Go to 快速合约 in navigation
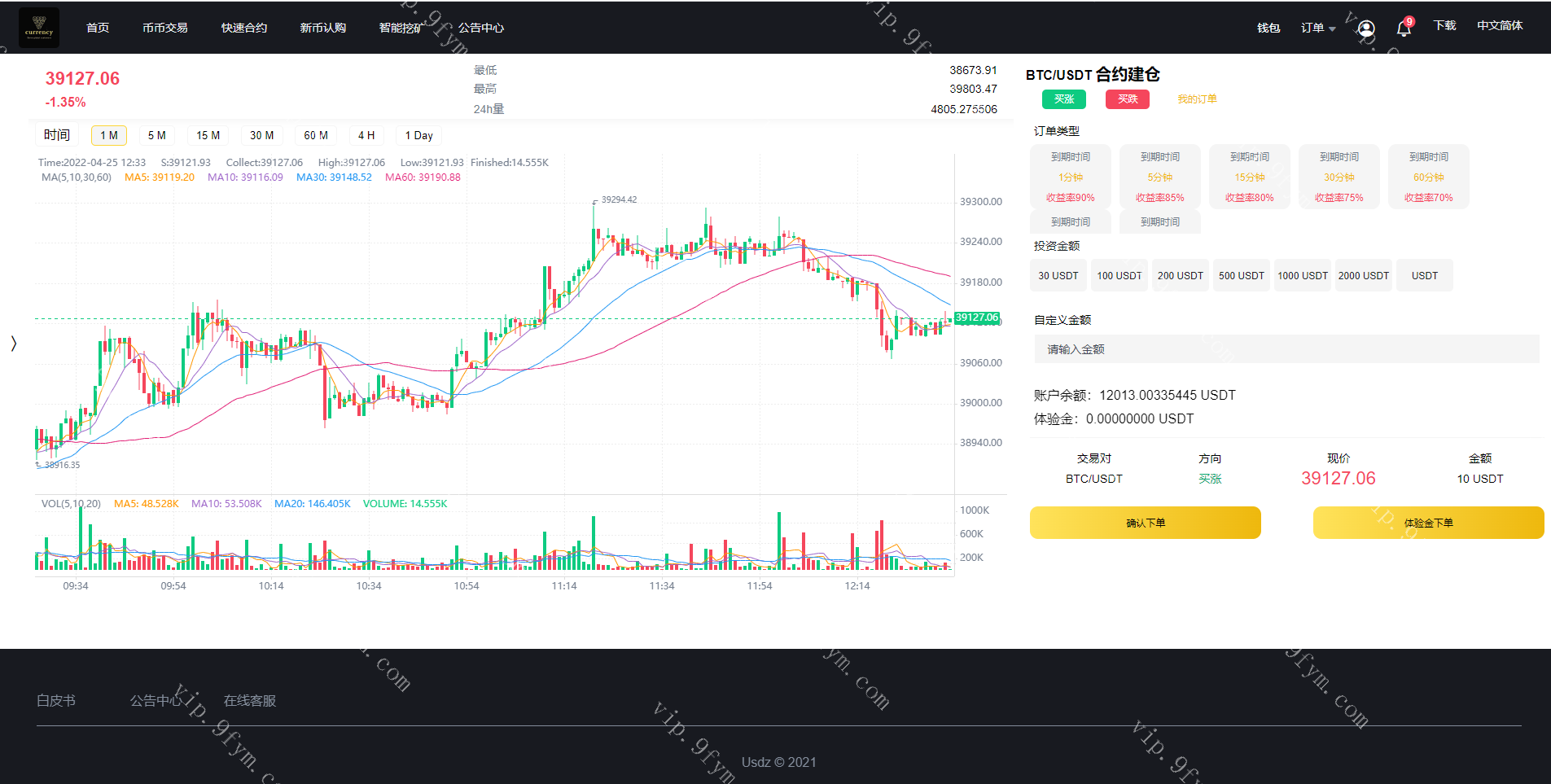1551x784 pixels. click(x=244, y=28)
